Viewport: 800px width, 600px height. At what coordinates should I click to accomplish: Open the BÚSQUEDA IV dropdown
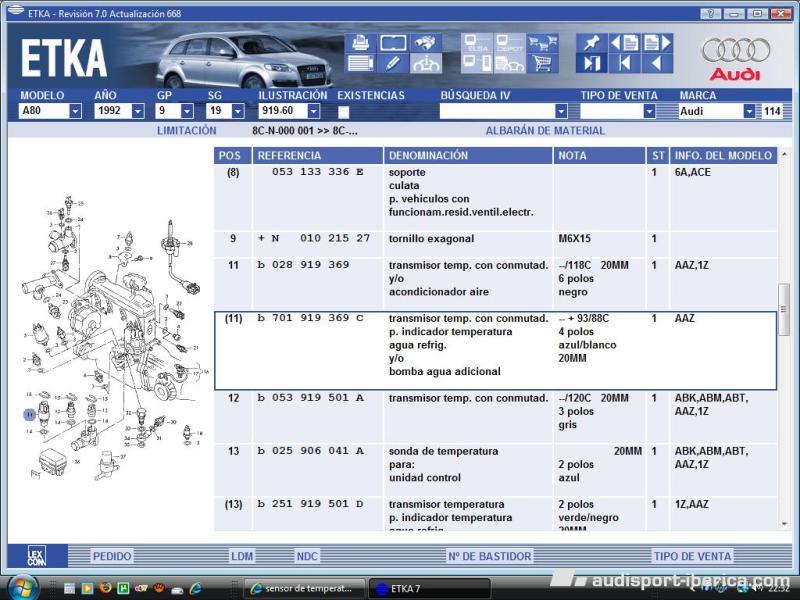tap(561, 112)
